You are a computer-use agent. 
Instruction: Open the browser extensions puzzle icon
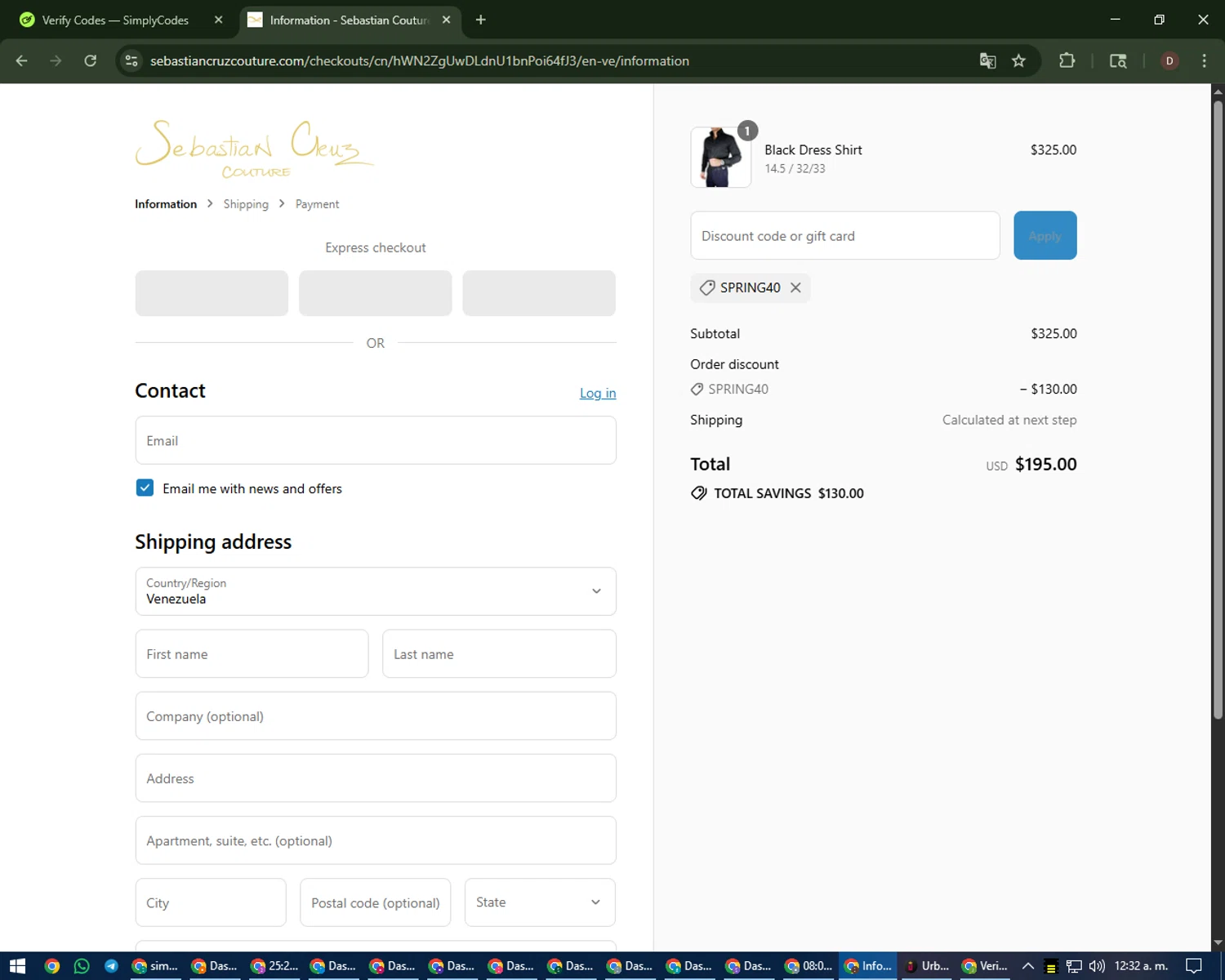1067,60
